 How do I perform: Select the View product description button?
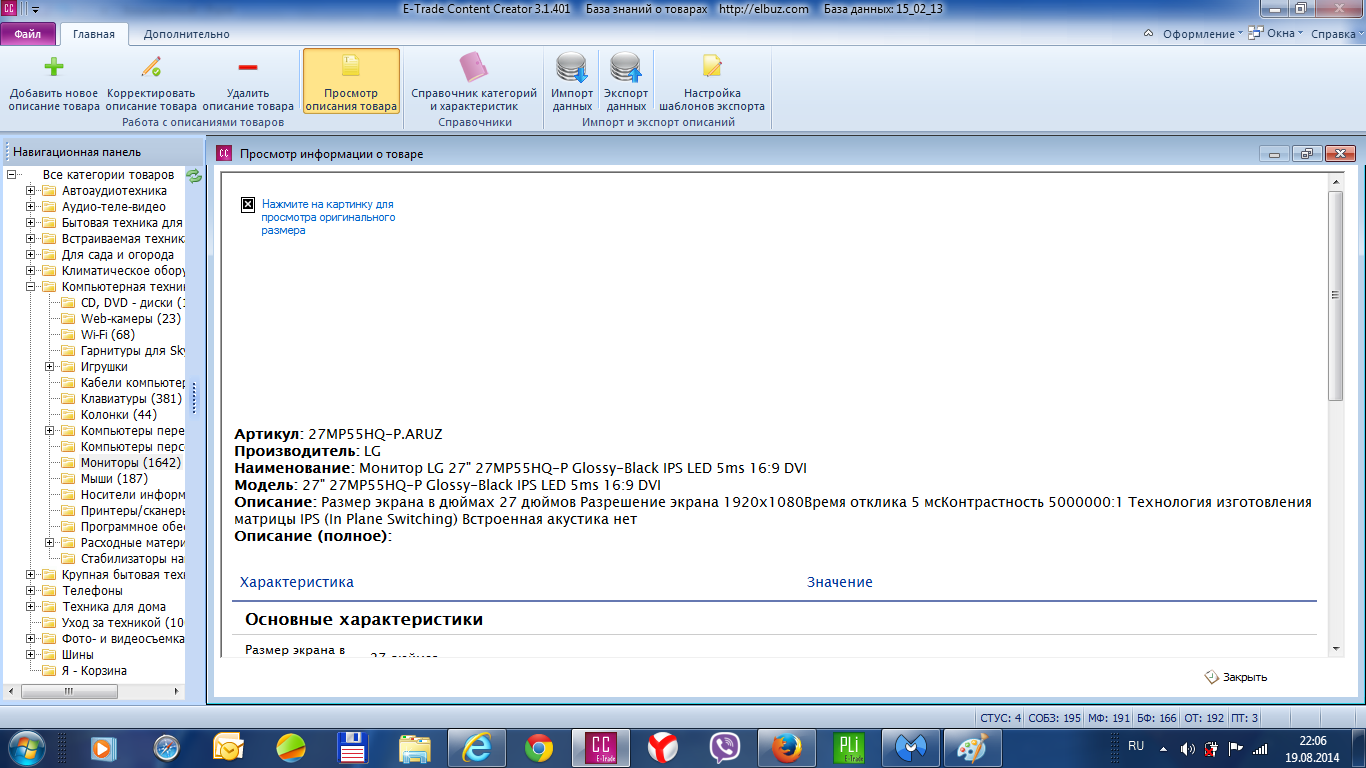coord(351,80)
